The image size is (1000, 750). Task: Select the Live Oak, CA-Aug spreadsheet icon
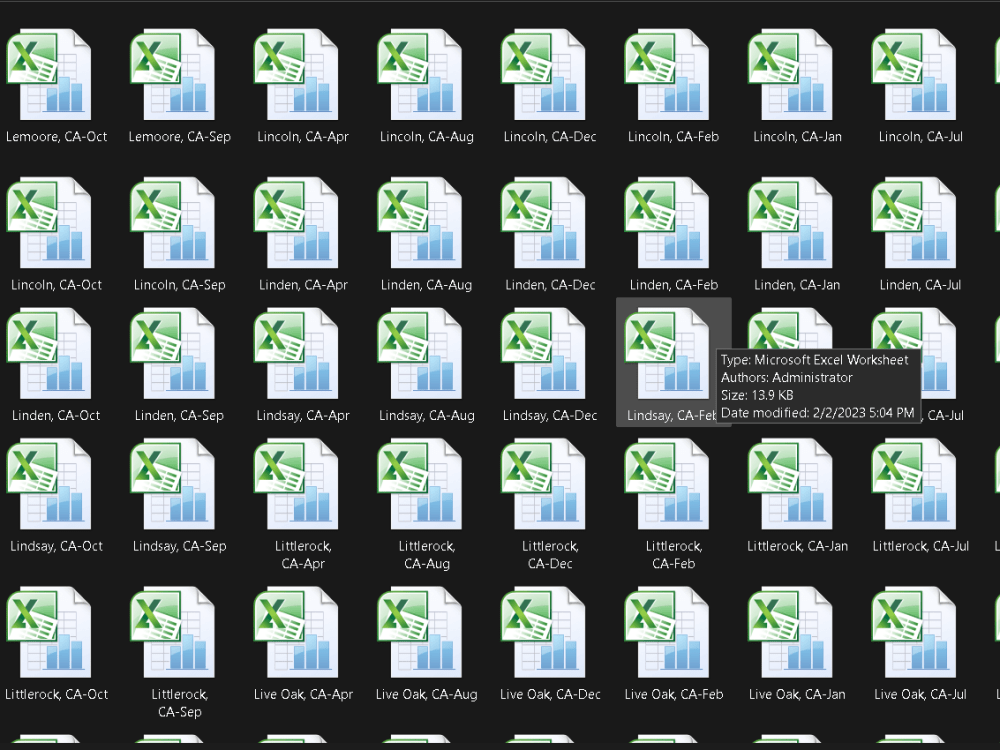pyautogui.click(x=420, y=633)
